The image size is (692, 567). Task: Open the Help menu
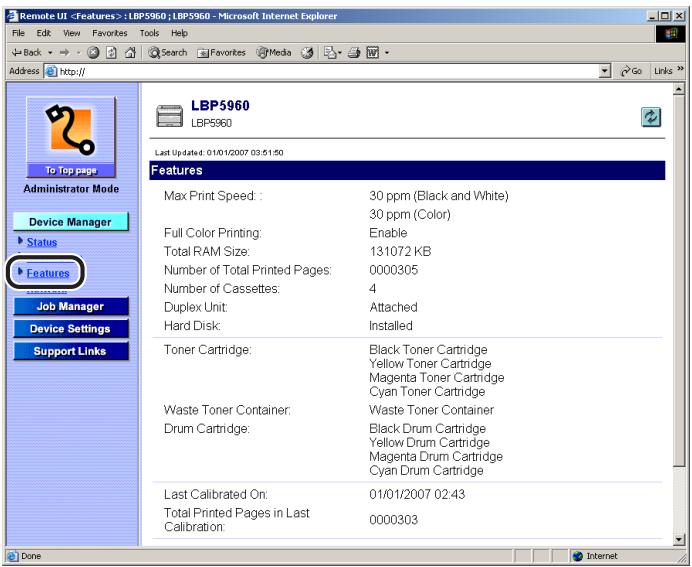pyautogui.click(x=179, y=33)
